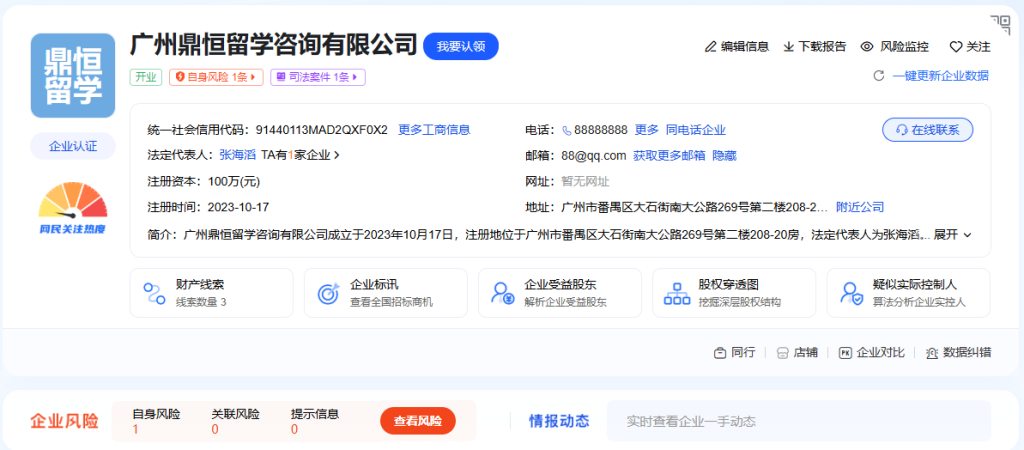Open 企业标讯 bidding info card
The image size is (1024, 450).
[385, 292]
